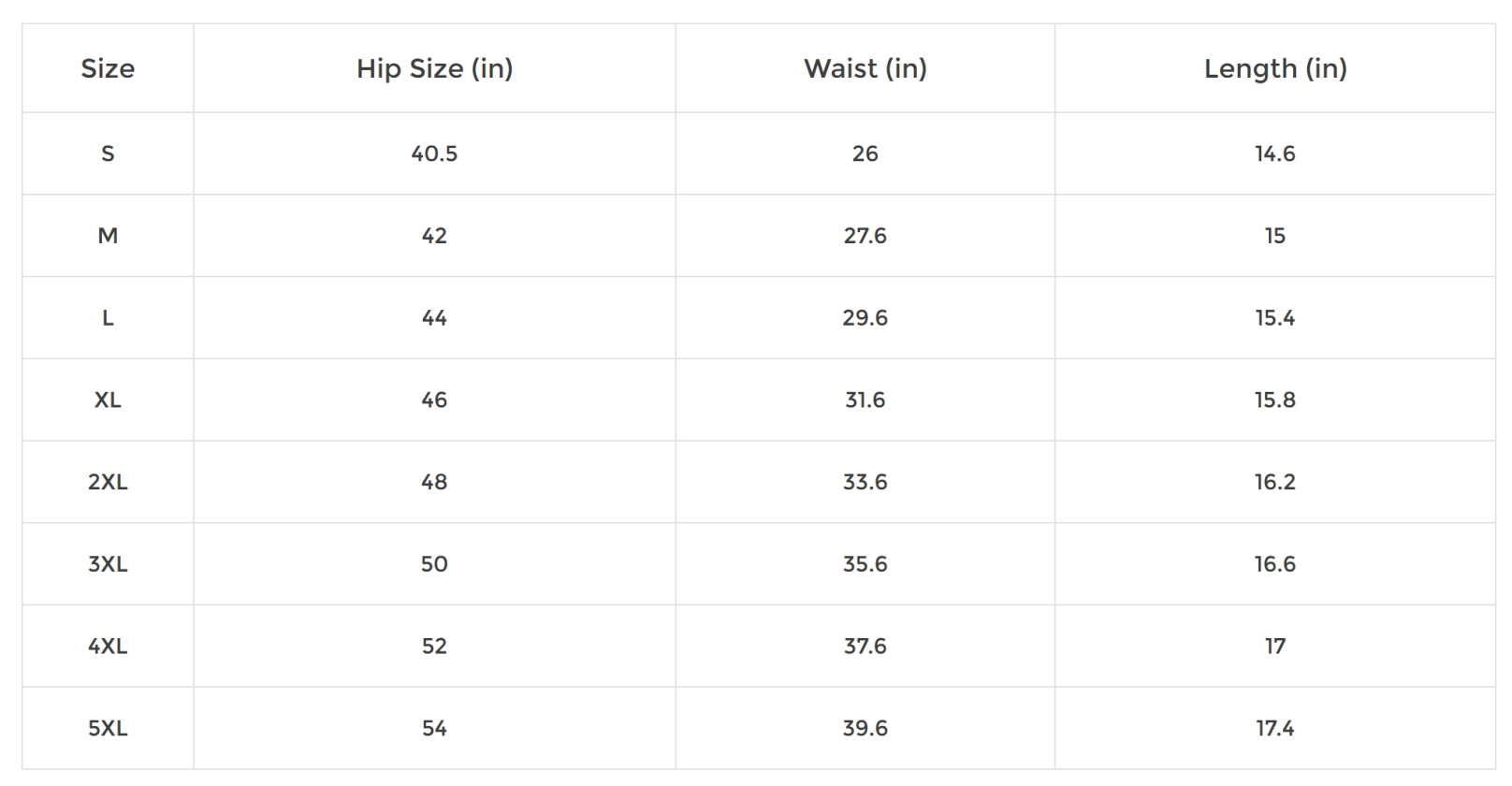The image size is (1512, 786).
Task: Select the length value 16.2
Action: [1274, 482]
